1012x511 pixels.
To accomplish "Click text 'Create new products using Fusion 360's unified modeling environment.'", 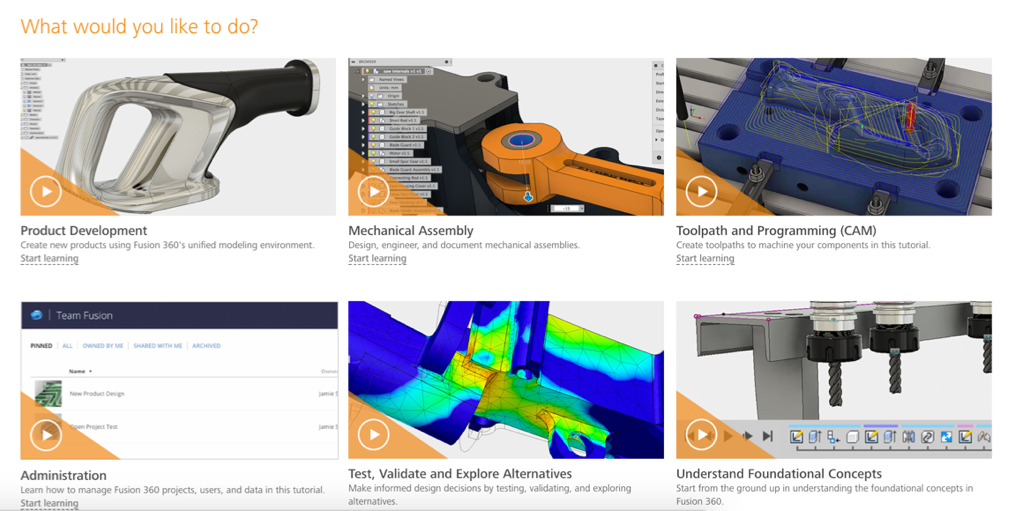I will click(x=168, y=245).
